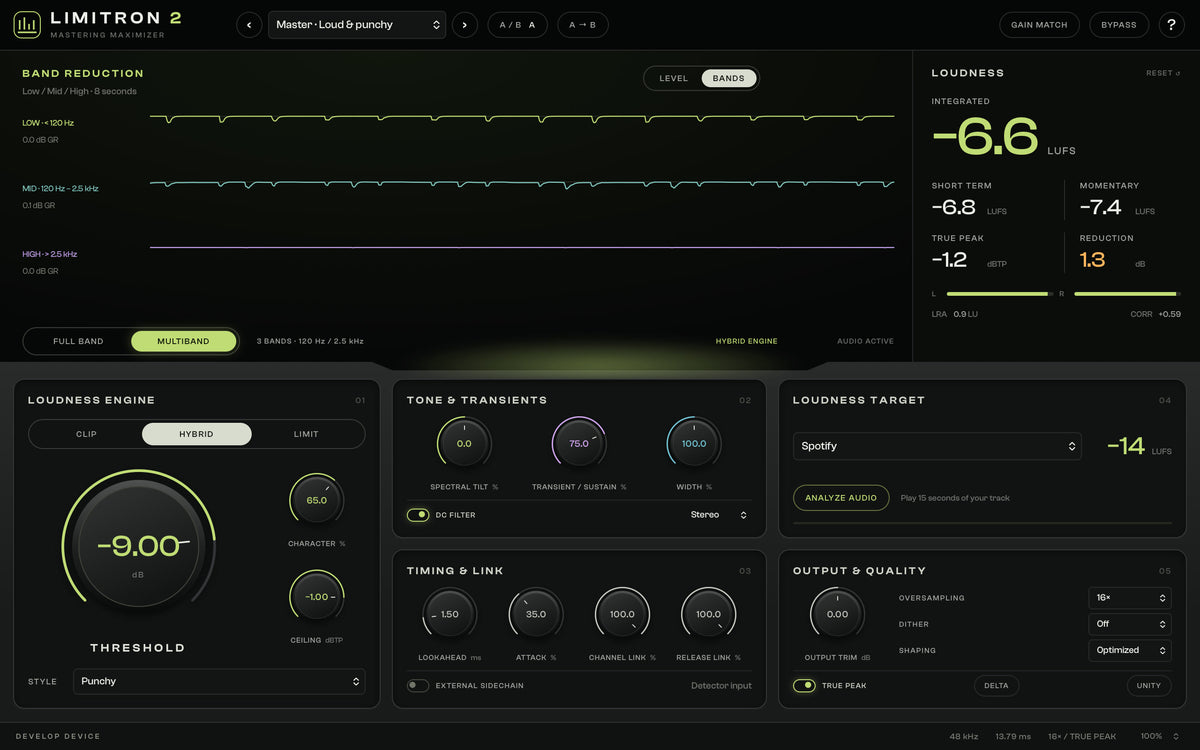Open the Spotify loudness target dropdown
Viewport: 1200px width, 750px height.
click(x=937, y=446)
